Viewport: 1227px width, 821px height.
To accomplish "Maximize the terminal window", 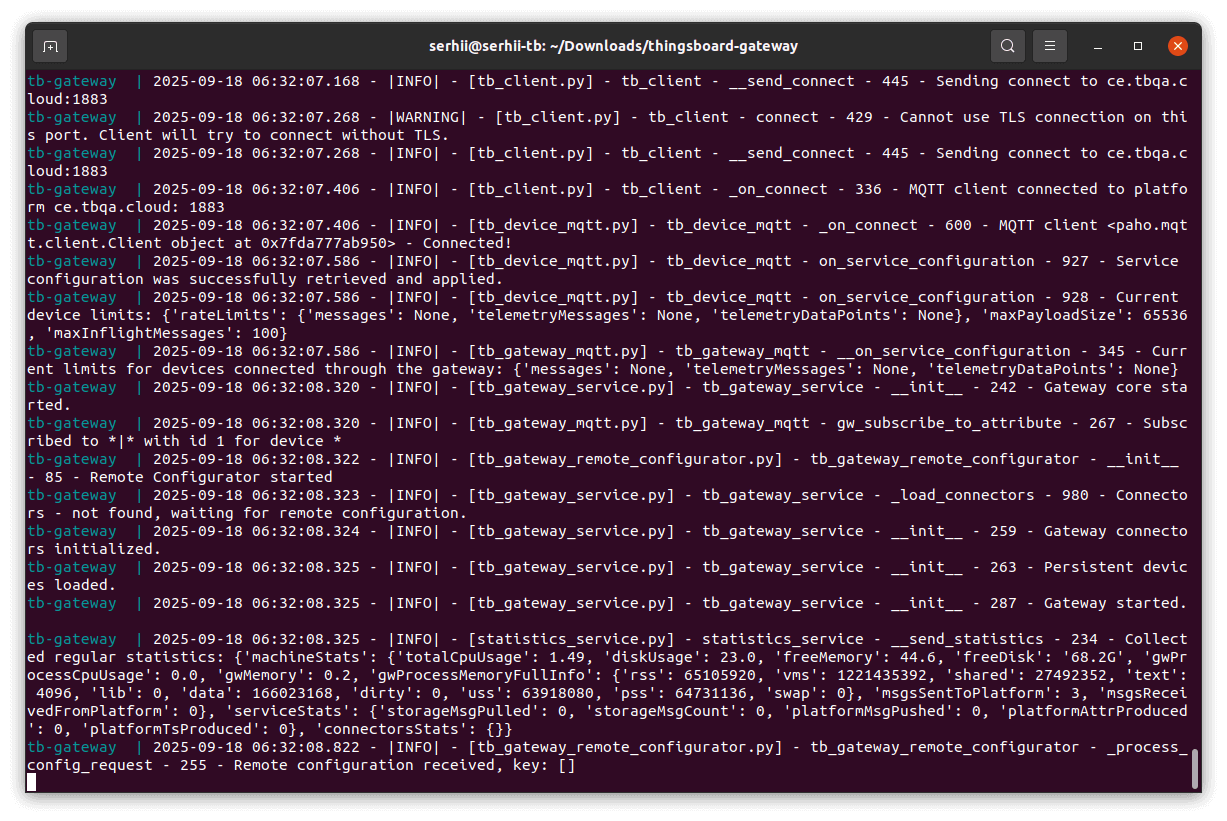I will point(1138,46).
